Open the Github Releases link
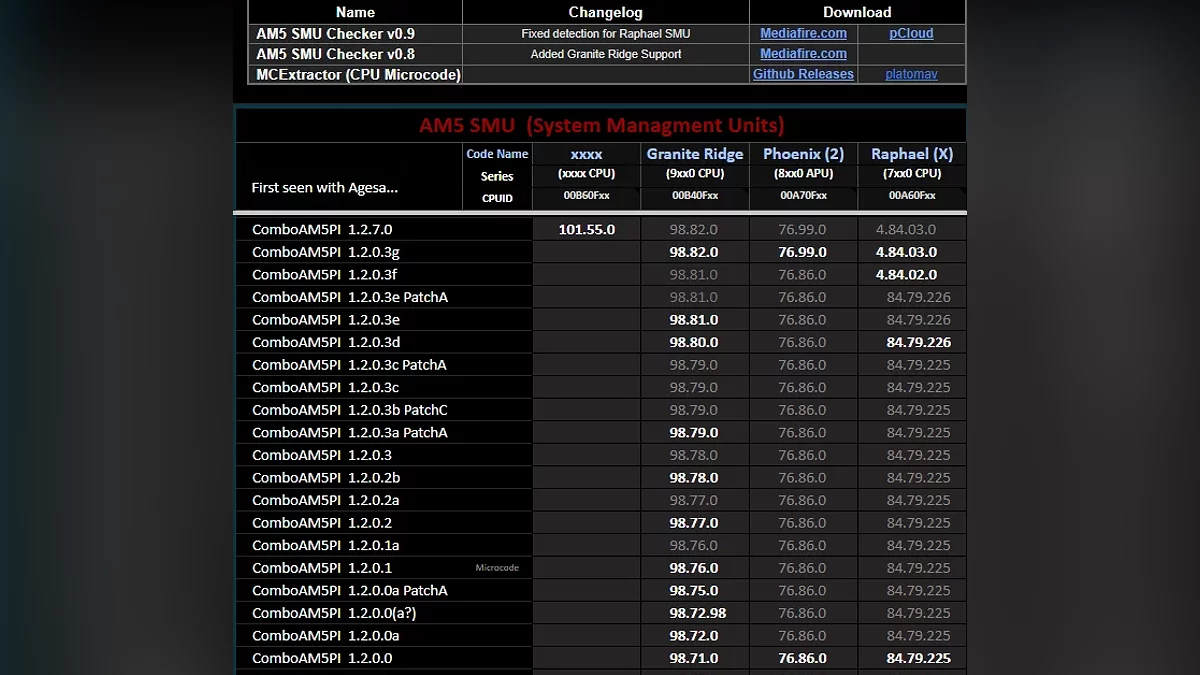 pyautogui.click(x=803, y=74)
